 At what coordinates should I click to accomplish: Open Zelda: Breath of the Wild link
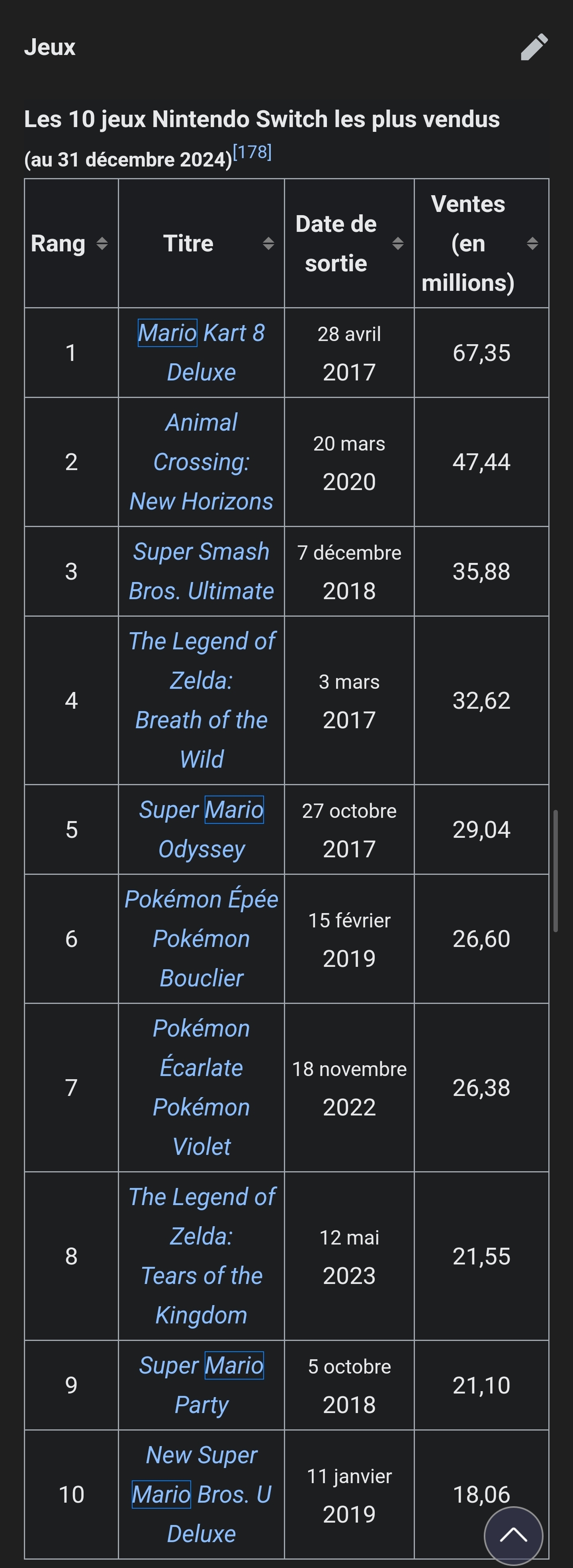pyautogui.click(x=201, y=700)
